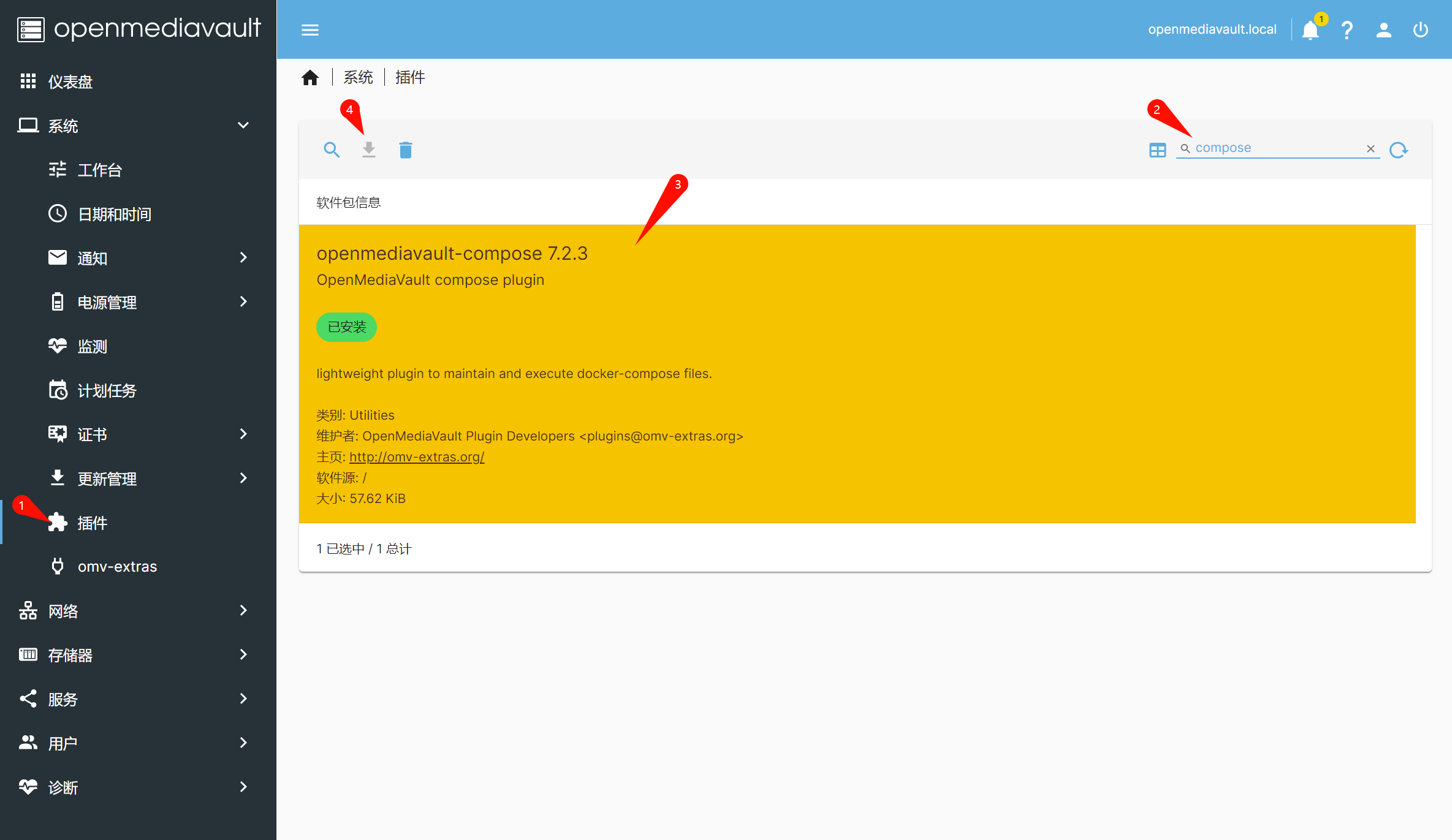The width and height of the screenshot is (1452, 840).
Task: Input text in compose search field
Action: pos(1280,148)
